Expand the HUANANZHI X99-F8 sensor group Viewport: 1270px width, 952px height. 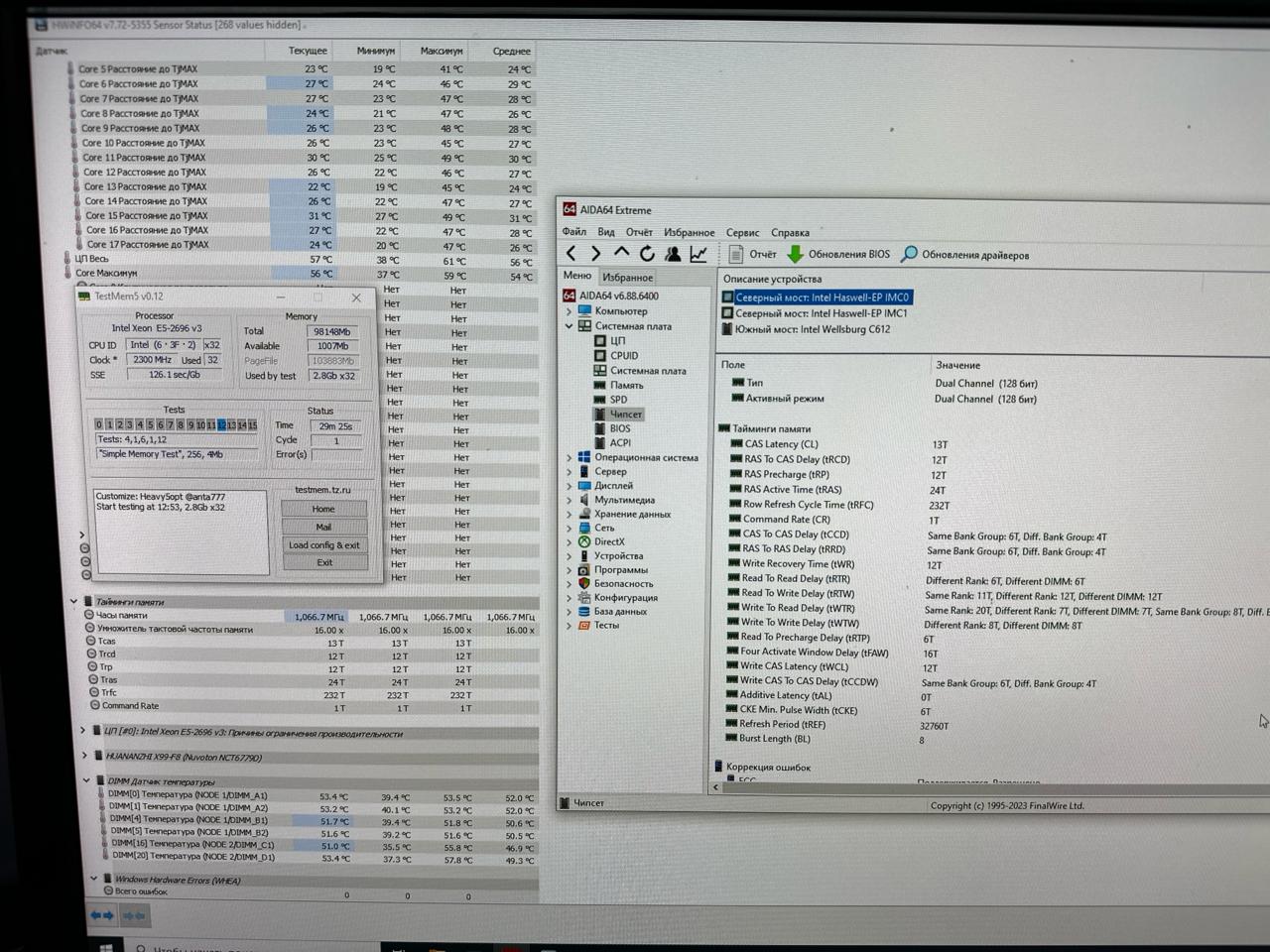point(84,757)
